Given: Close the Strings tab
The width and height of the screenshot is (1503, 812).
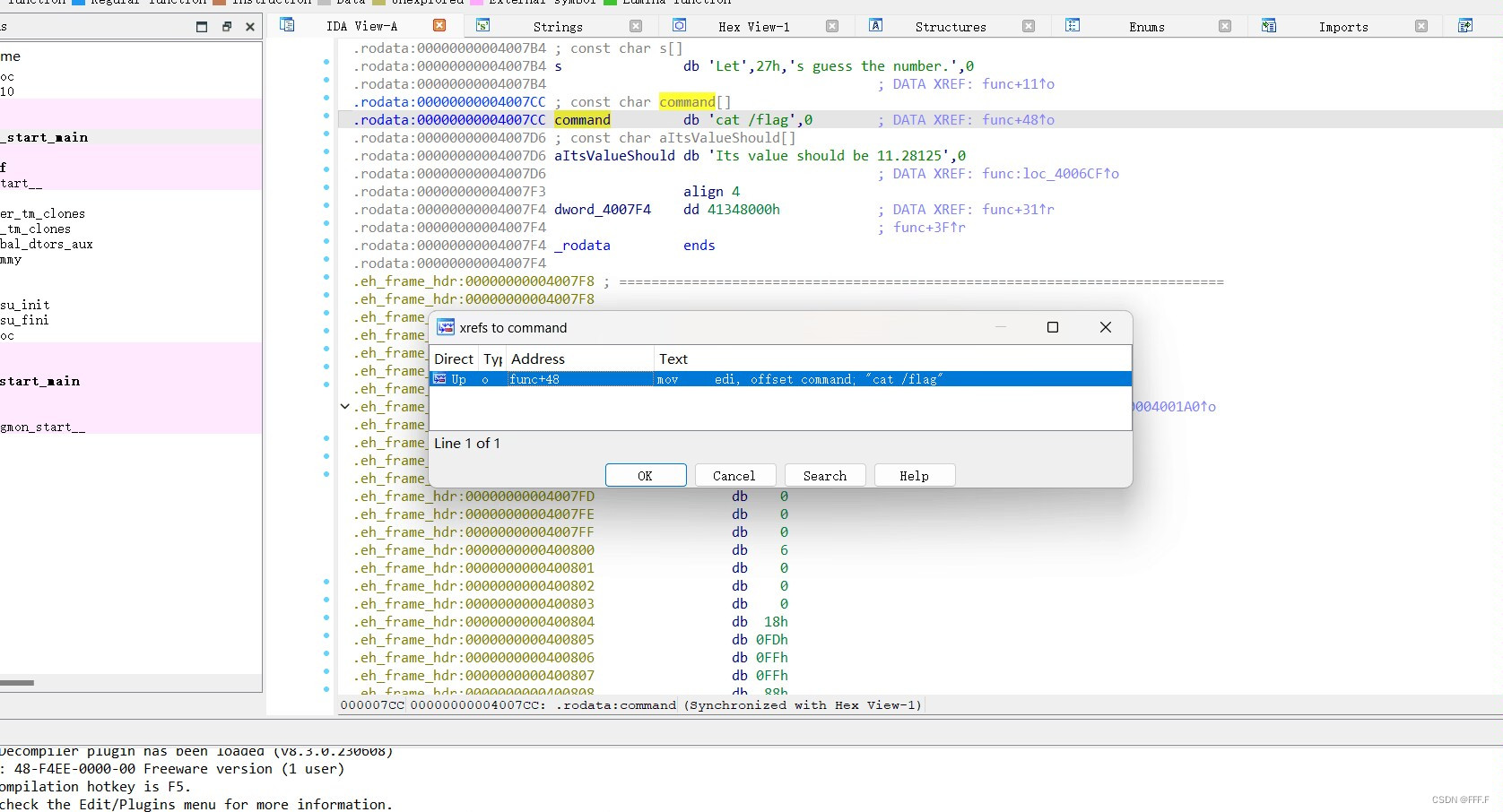Looking at the screenshot, I should click(x=636, y=26).
